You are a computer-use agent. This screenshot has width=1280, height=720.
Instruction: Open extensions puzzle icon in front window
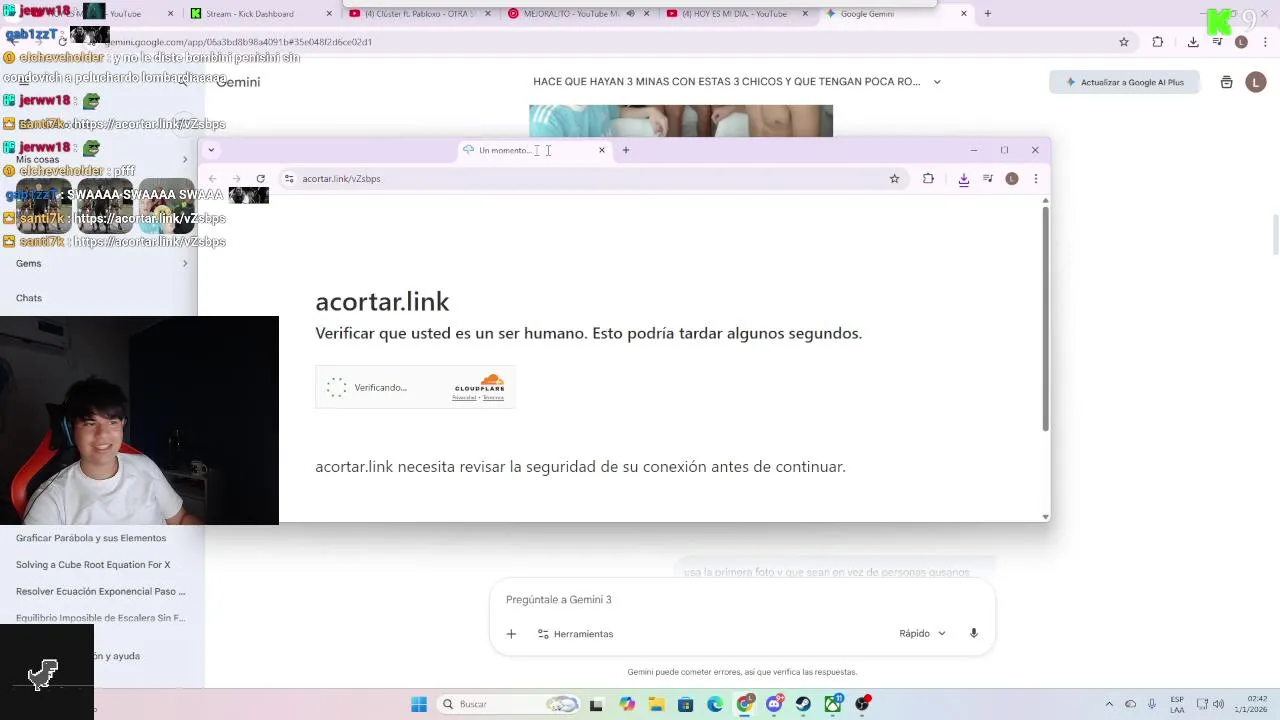[x=928, y=179]
